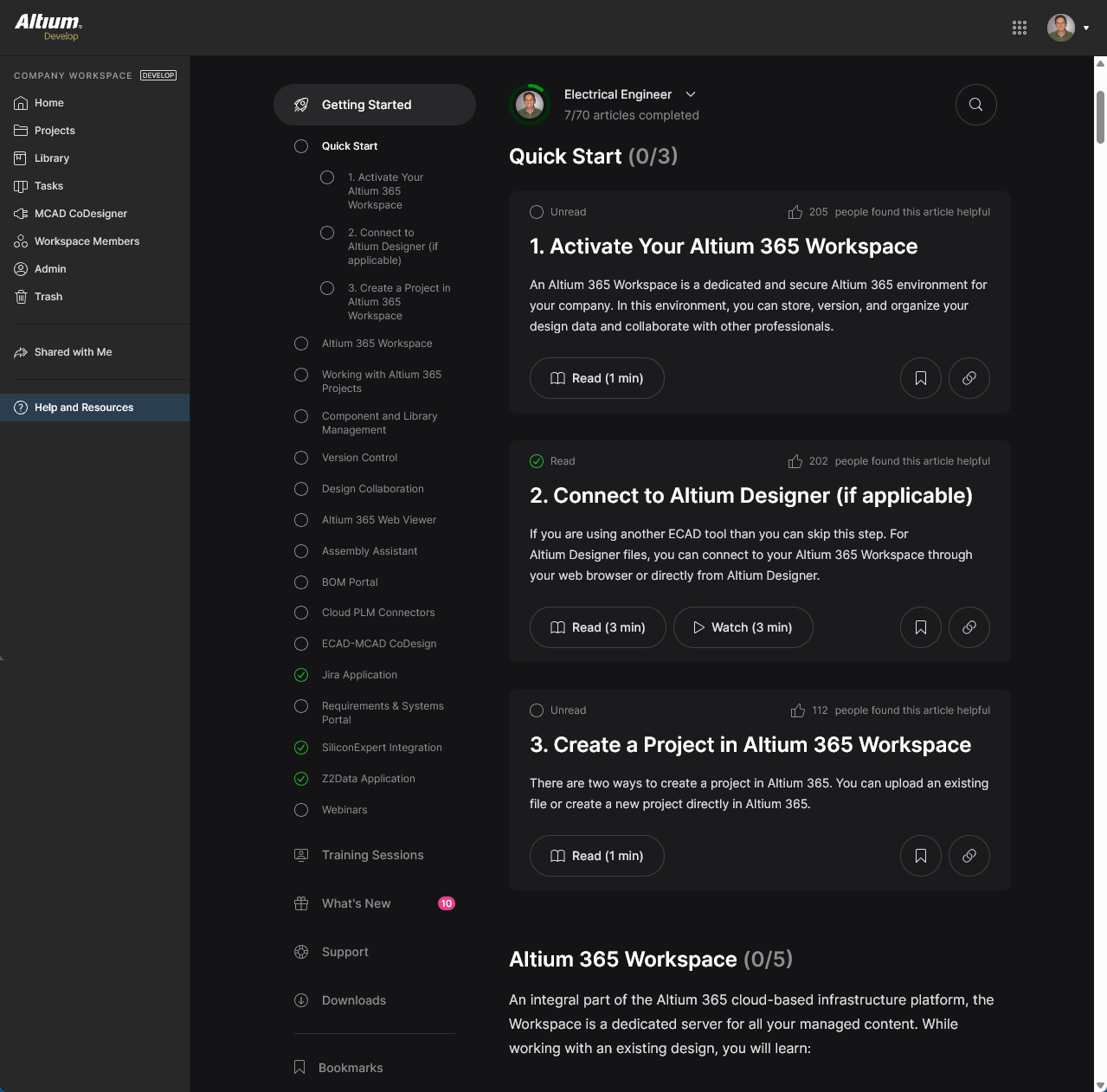Click Read (1 min) for Create a Project
Viewport: 1107px width, 1092px height.
(596, 856)
